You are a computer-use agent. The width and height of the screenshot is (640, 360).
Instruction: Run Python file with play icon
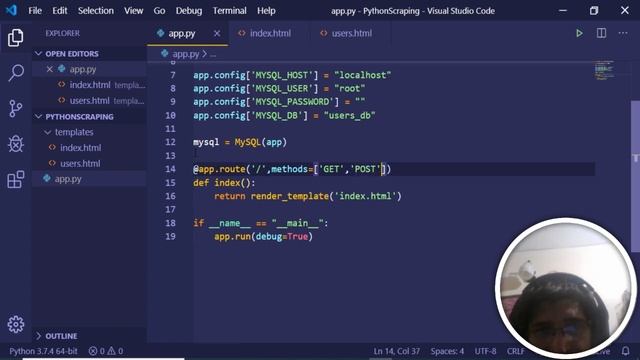click(579, 33)
